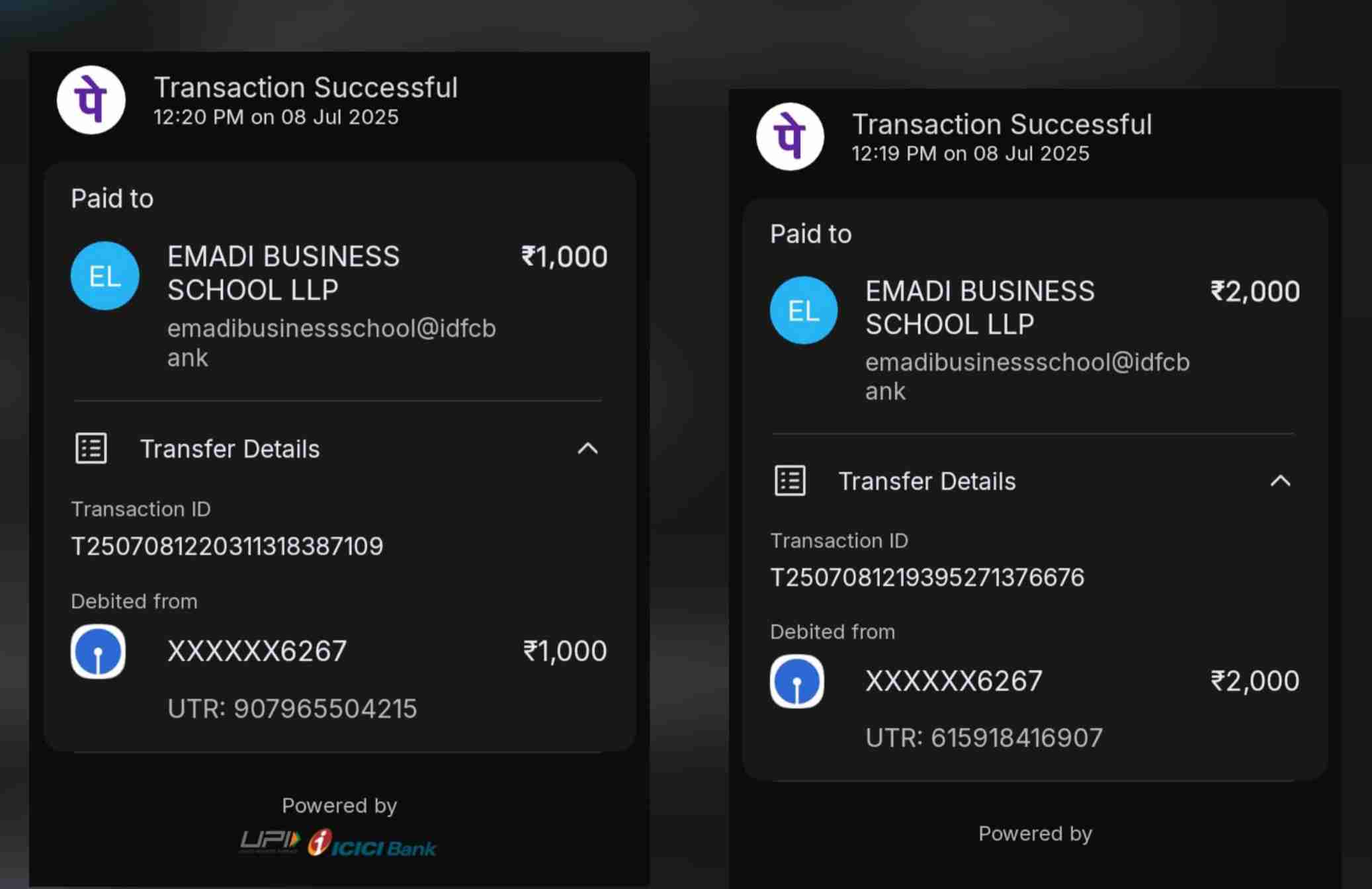Click UTR: 907965504215 text
The image size is (1372, 889).
point(292,708)
